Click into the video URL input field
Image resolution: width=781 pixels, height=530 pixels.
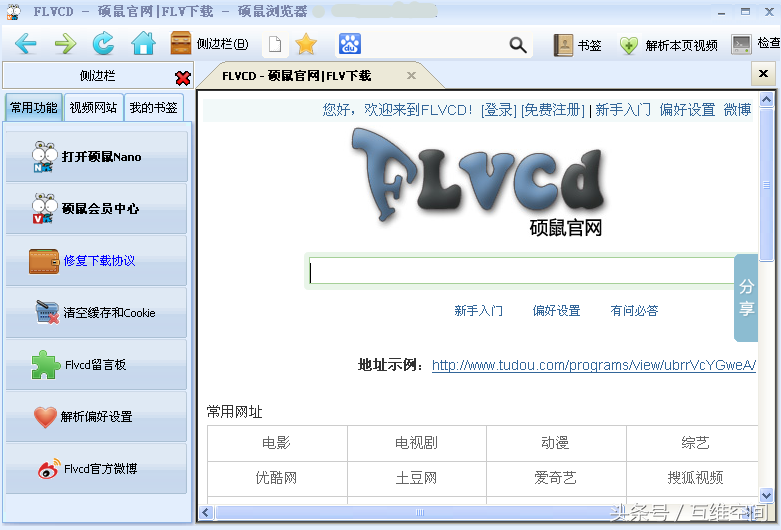[x=521, y=271]
